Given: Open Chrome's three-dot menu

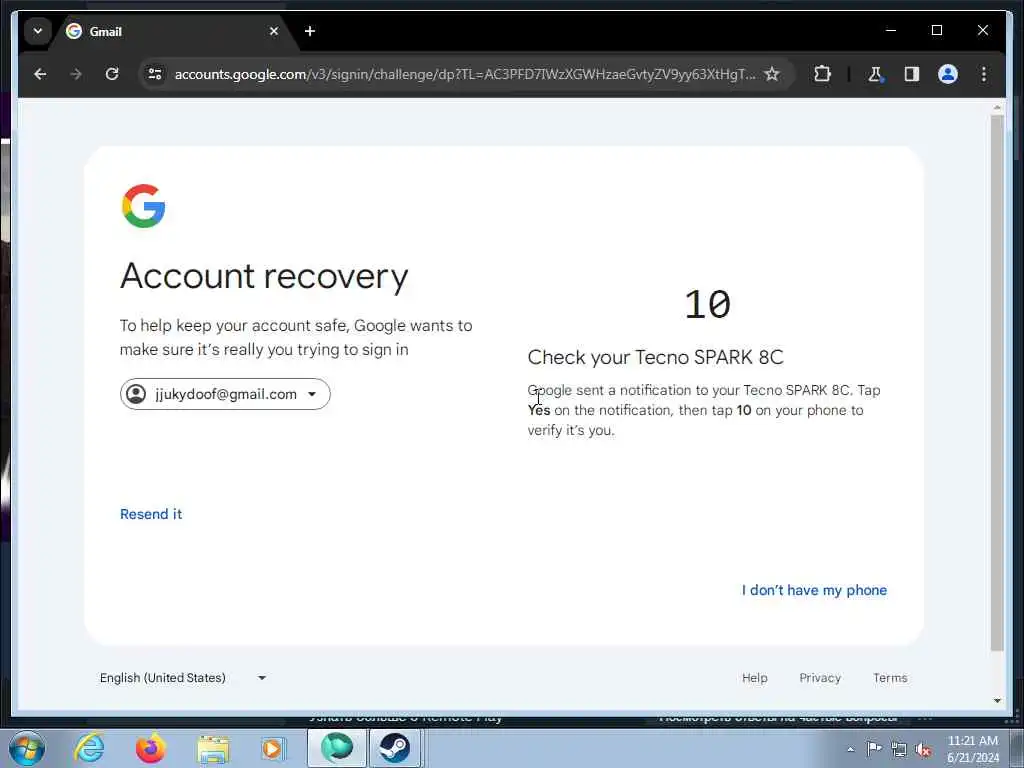Looking at the screenshot, I should click(x=984, y=74).
